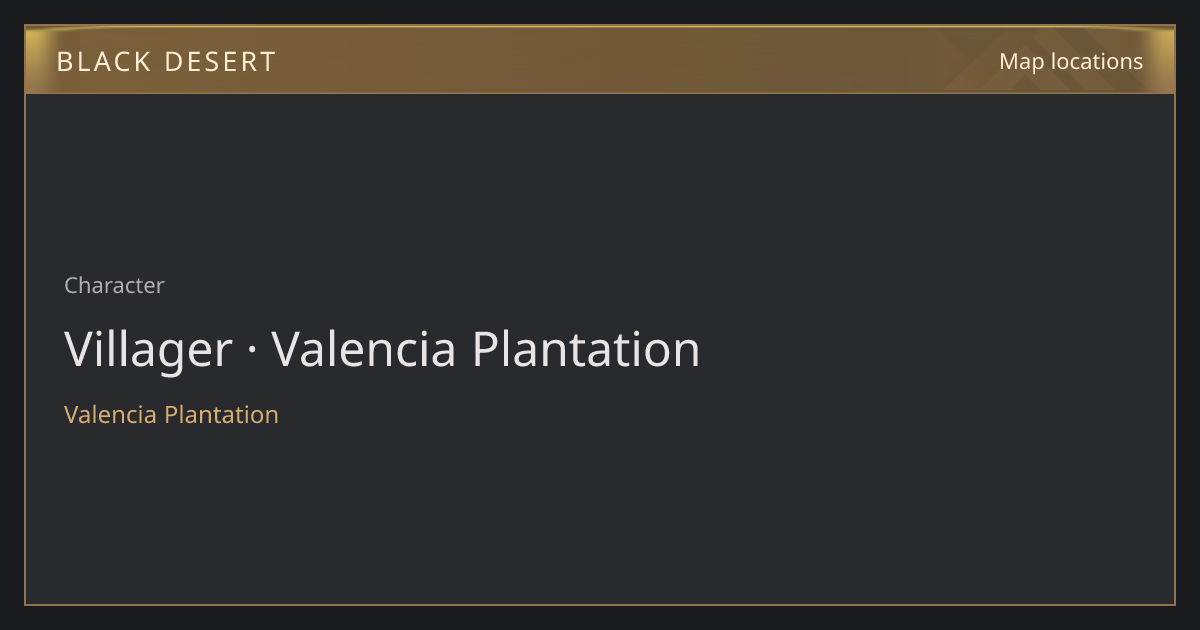This screenshot has width=1200, height=630.
Task: Follow the gold Valencia Plantation link
Action: pyautogui.click(x=171, y=415)
